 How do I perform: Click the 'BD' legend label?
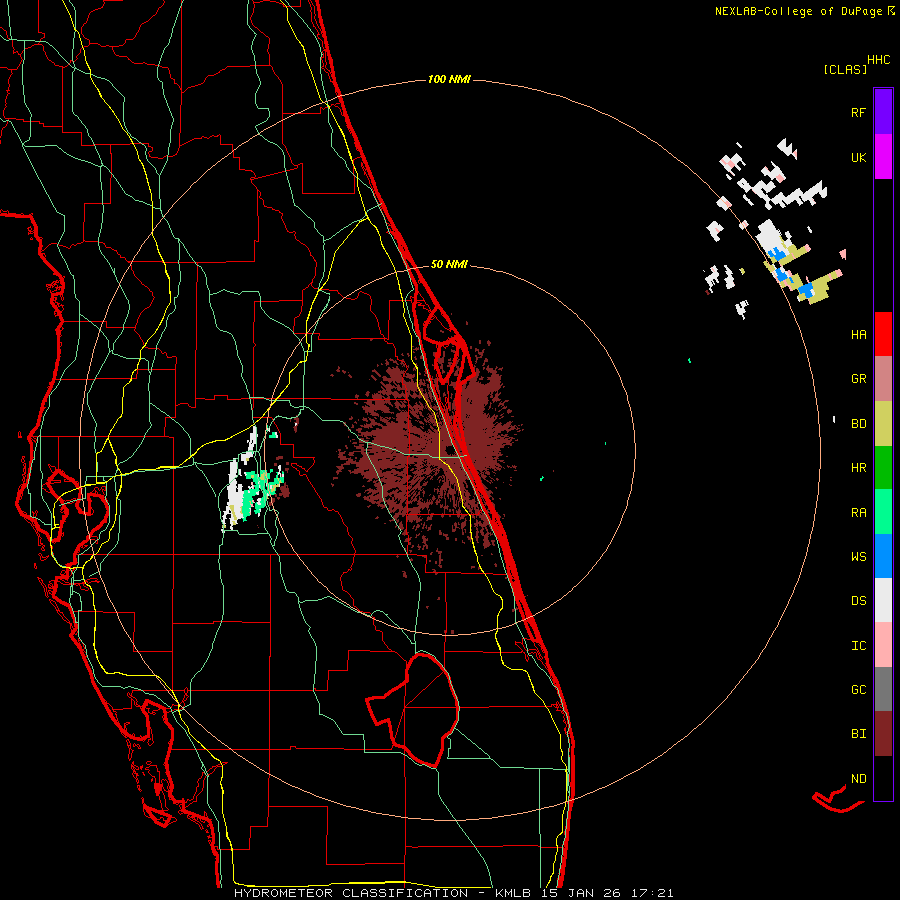click(x=858, y=424)
